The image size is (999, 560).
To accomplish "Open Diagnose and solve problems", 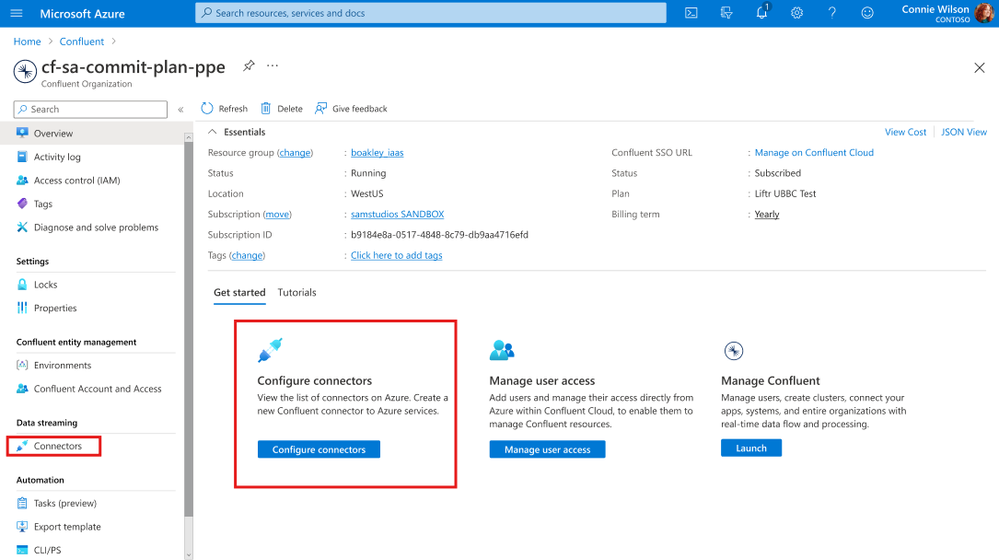I will (x=96, y=227).
